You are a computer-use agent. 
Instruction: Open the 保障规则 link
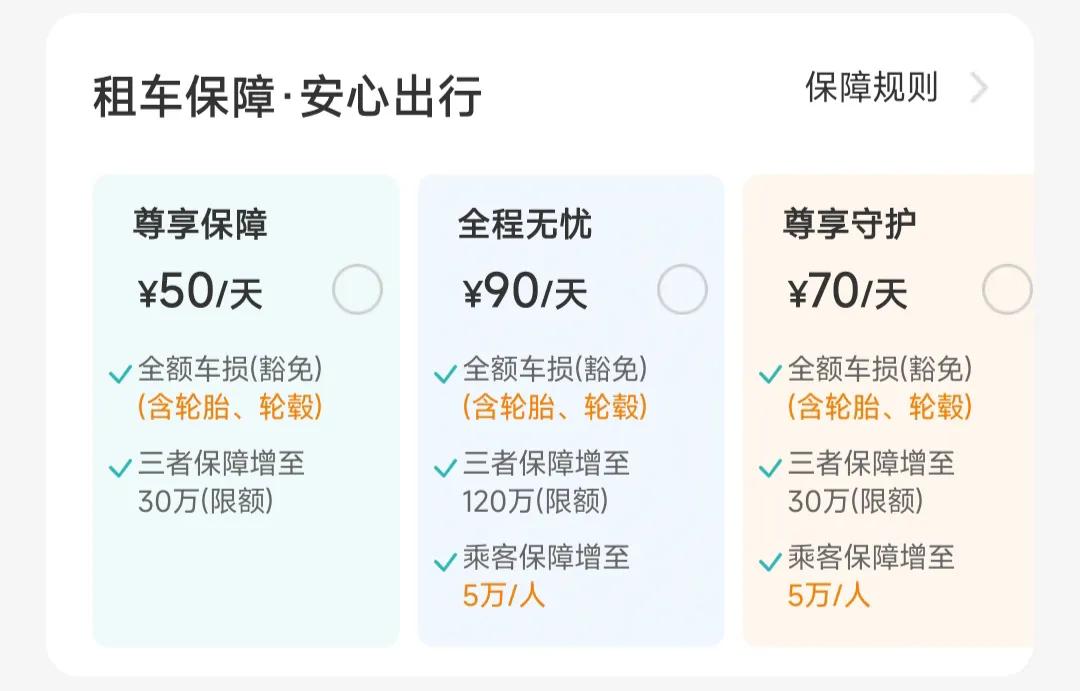(x=869, y=88)
